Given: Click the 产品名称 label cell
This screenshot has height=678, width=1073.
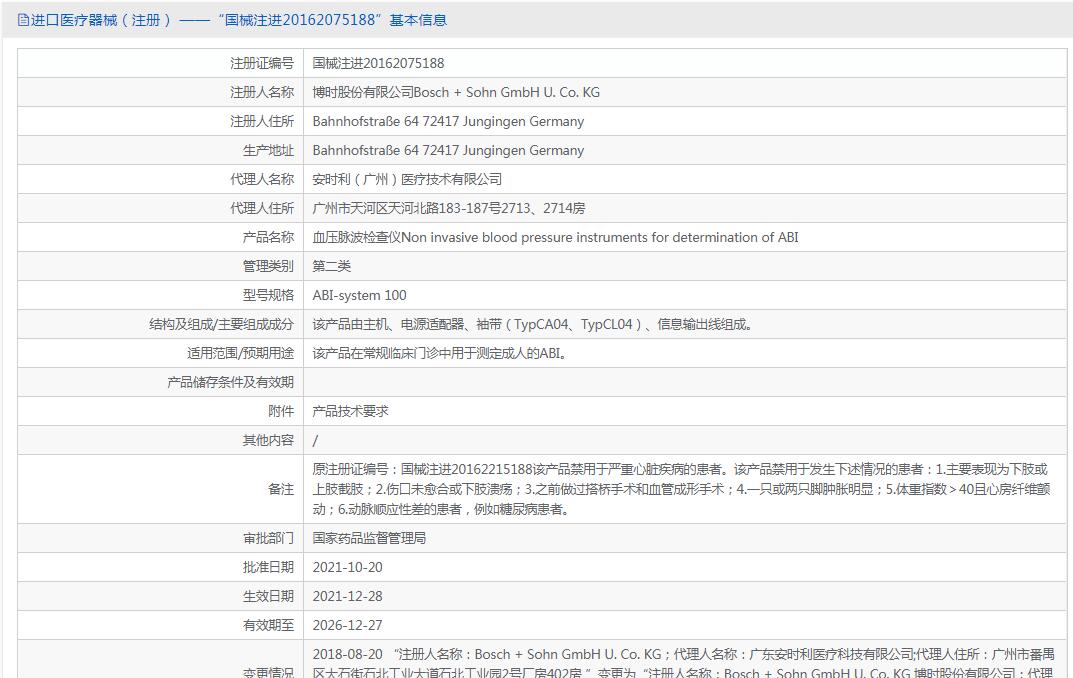Looking at the screenshot, I should coord(161,237).
